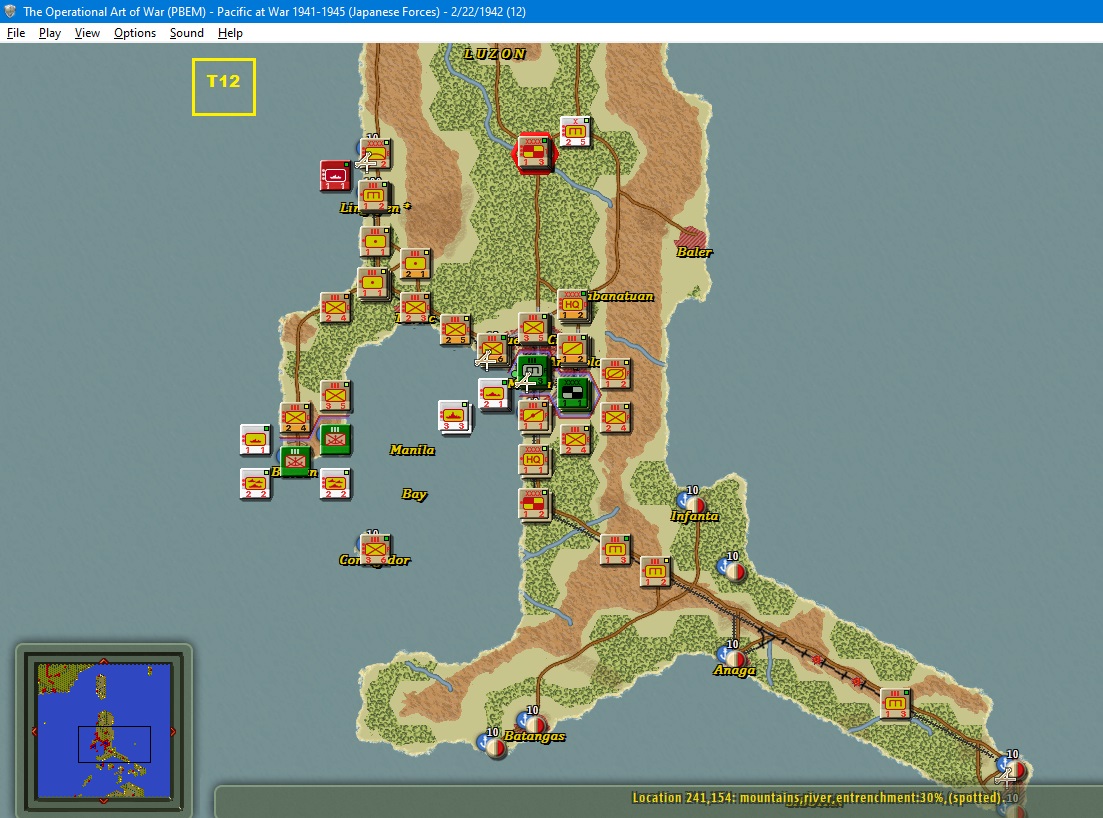Click the LUZON map label
The width and height of the screenshot is (1103, 818).
pos(495,53)
